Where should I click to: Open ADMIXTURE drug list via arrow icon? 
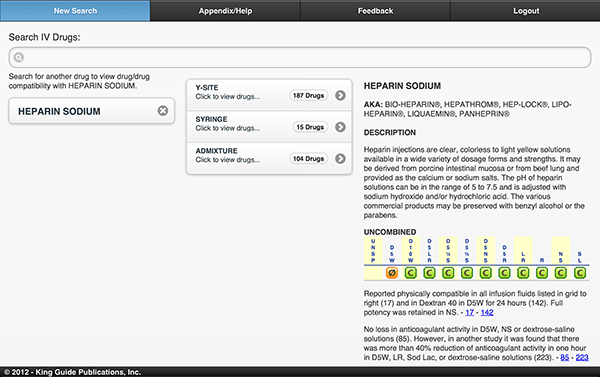click(x=340, y=158)
